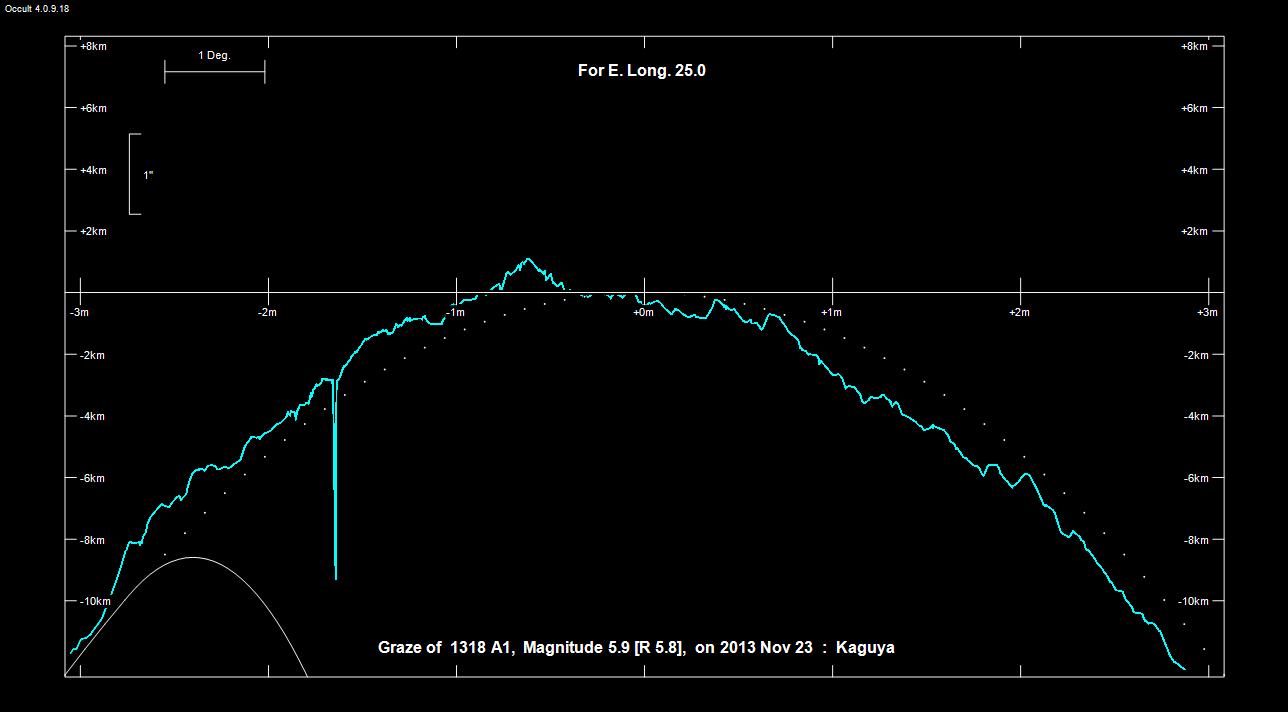1288x712 pixels.
Task: Click the graze caption text at bottom
Action: [x=636, y=648]
